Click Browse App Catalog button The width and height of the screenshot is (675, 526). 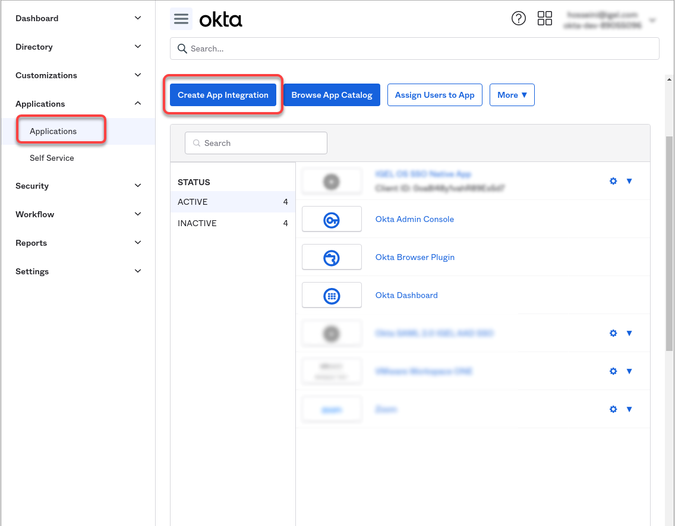coord(332,95)
